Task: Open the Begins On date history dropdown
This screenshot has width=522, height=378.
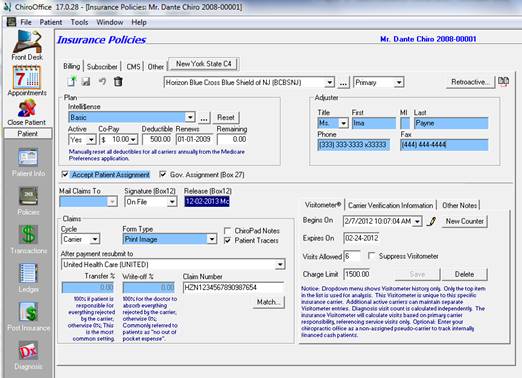Action: [x=417, y=221]
